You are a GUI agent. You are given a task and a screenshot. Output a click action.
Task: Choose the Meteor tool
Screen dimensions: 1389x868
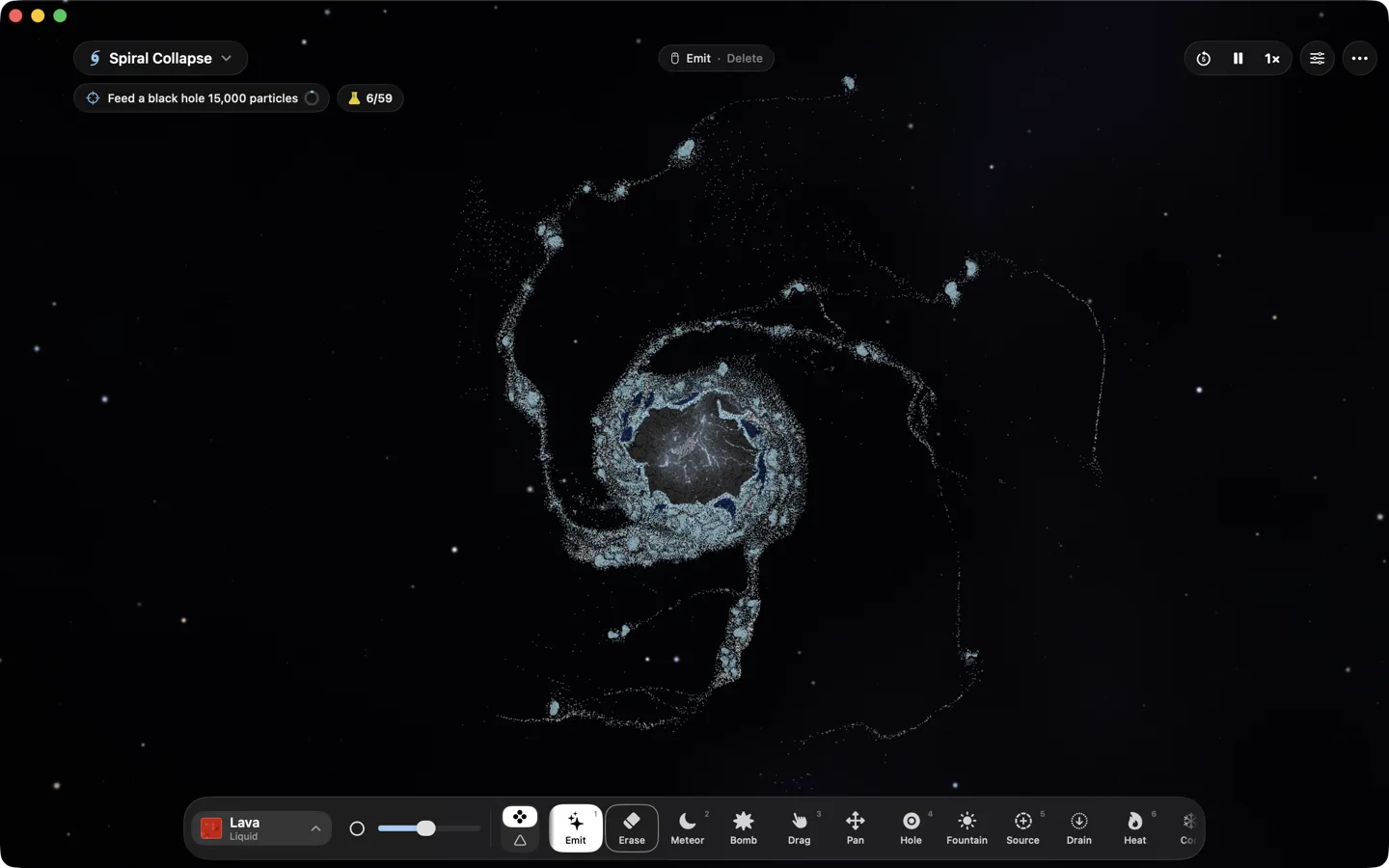[688, 827]
